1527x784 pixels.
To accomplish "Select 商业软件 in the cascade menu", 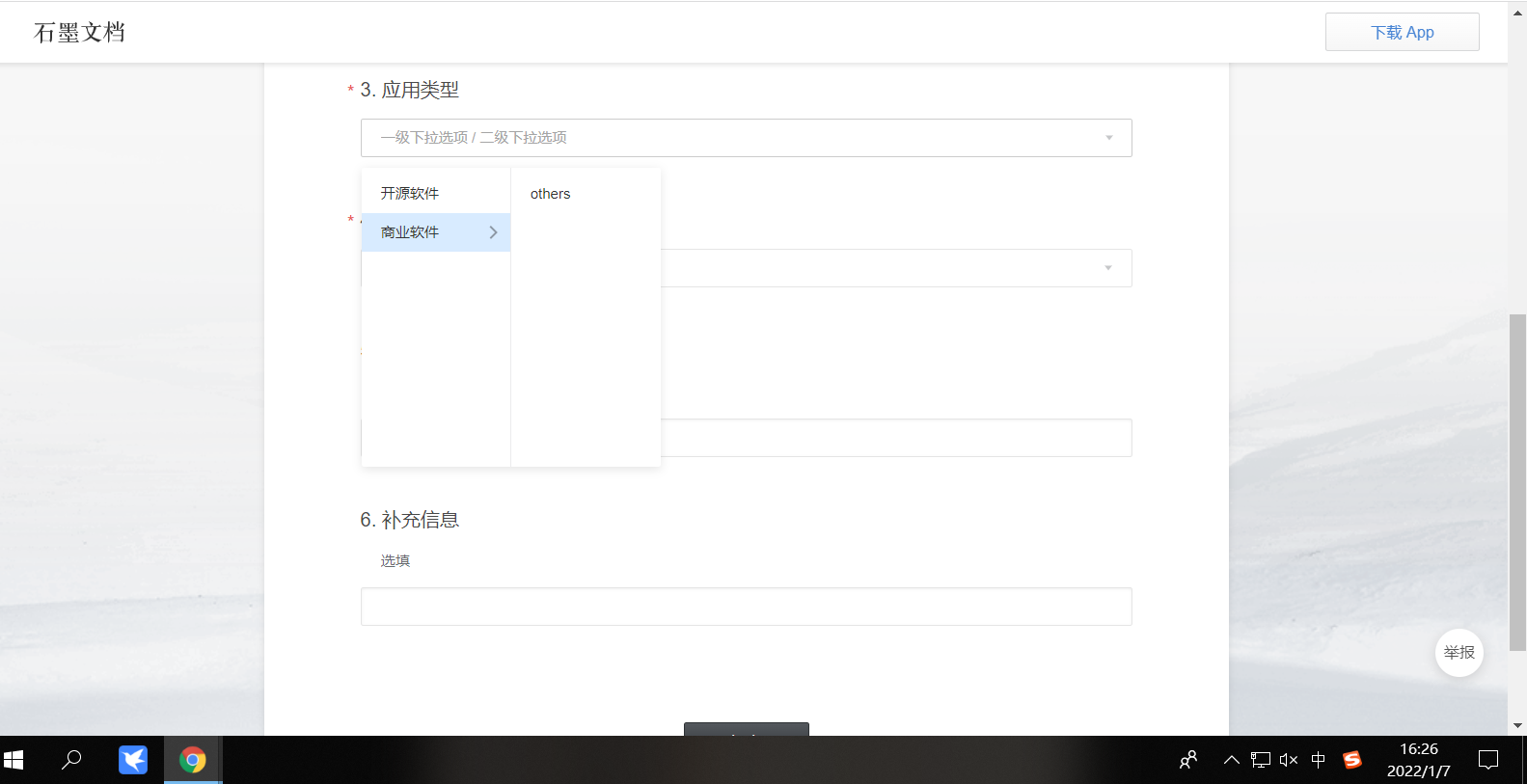I will pos(436,232).
